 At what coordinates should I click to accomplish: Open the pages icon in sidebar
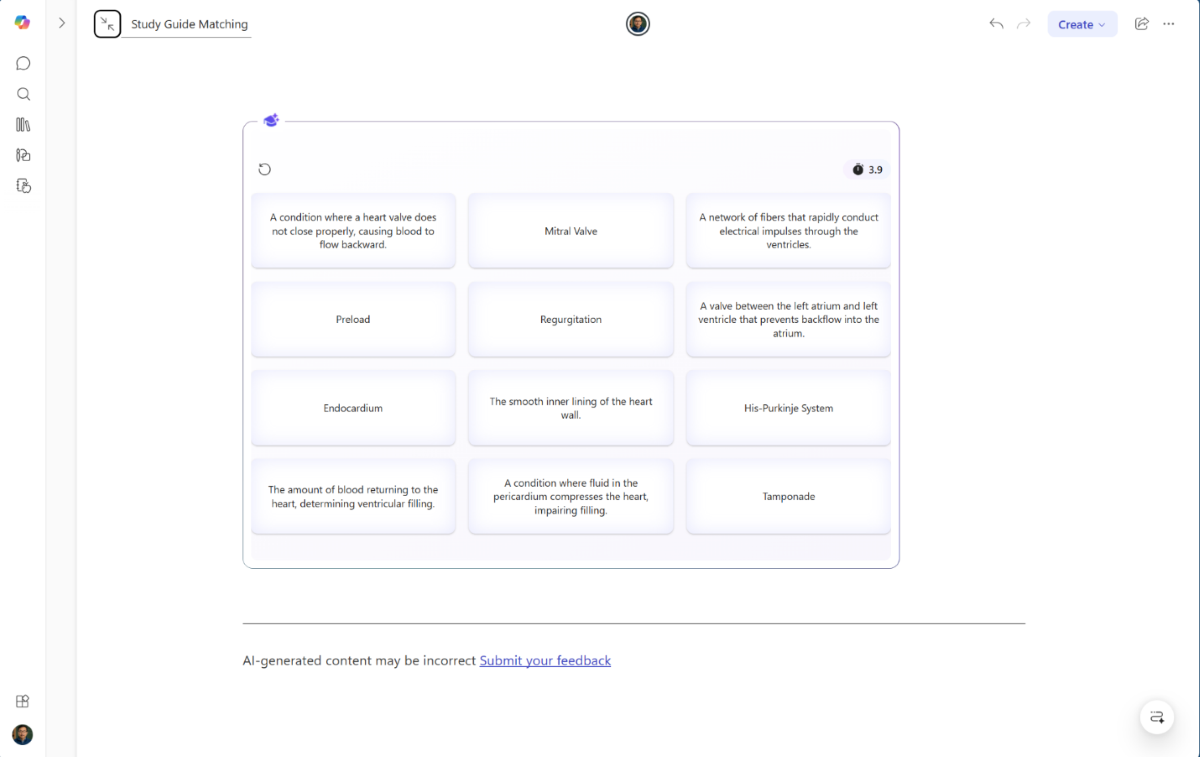click(x=23, y=185)
